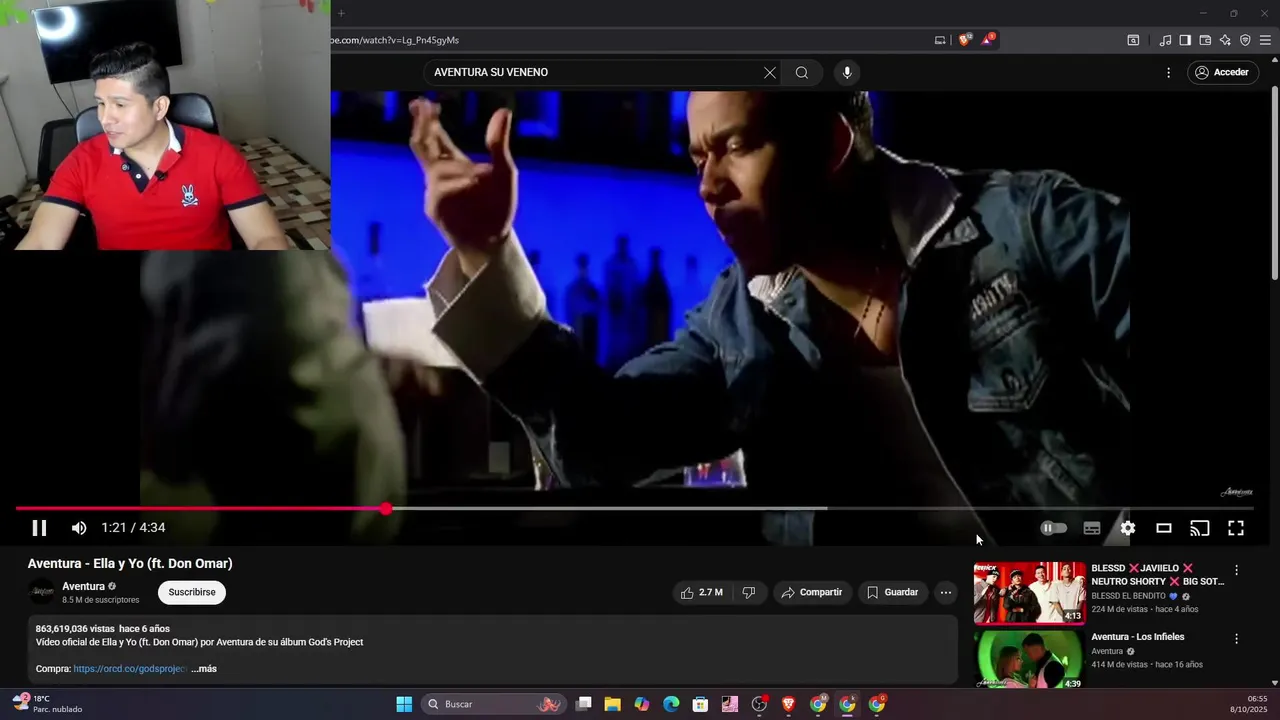Open OBS Studio from taskbar
The height and width of the screenshot is (720, 1280).
[x=759, y=704]
